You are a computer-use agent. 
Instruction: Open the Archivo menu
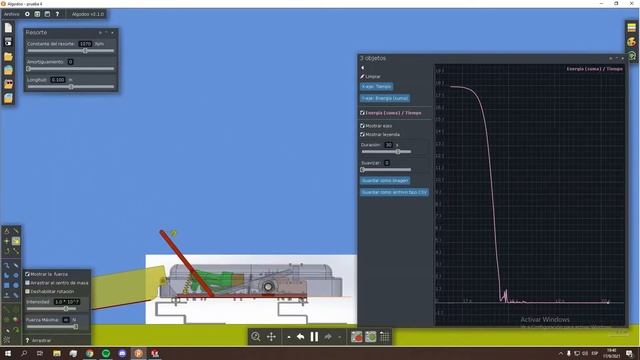(x=11, y=14)
